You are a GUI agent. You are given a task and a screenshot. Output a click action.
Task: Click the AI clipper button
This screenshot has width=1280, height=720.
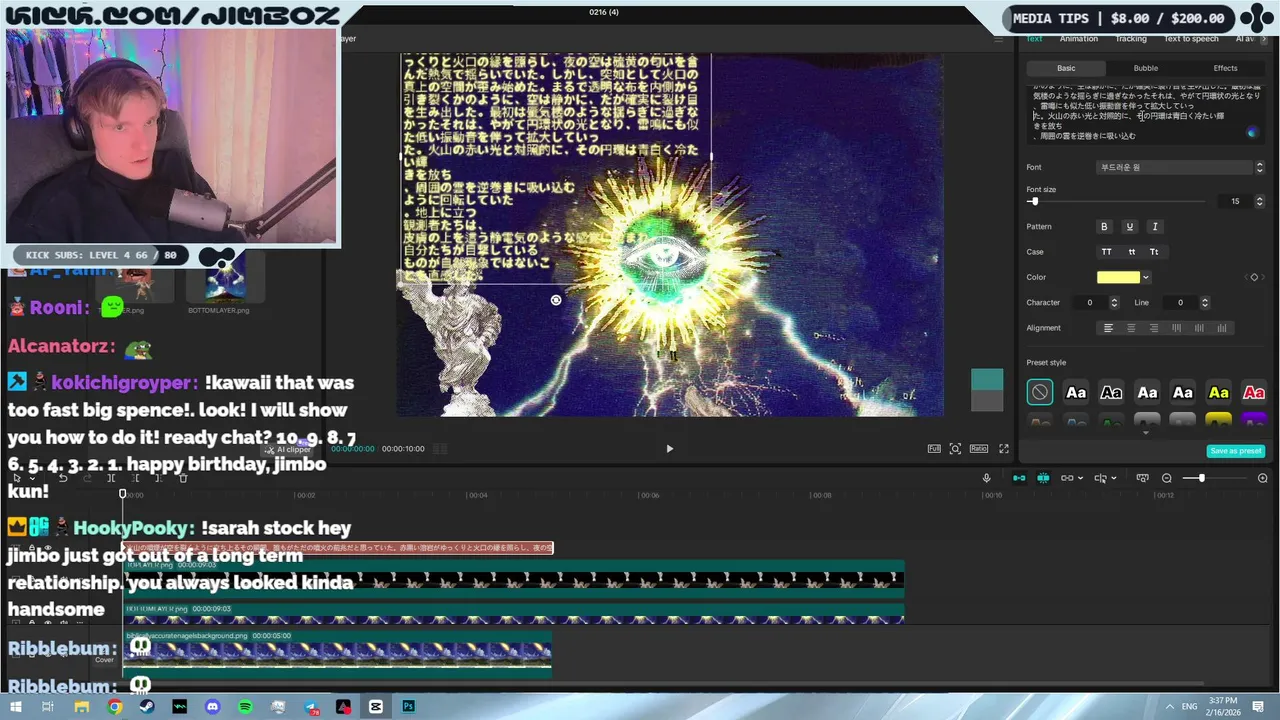288,450
